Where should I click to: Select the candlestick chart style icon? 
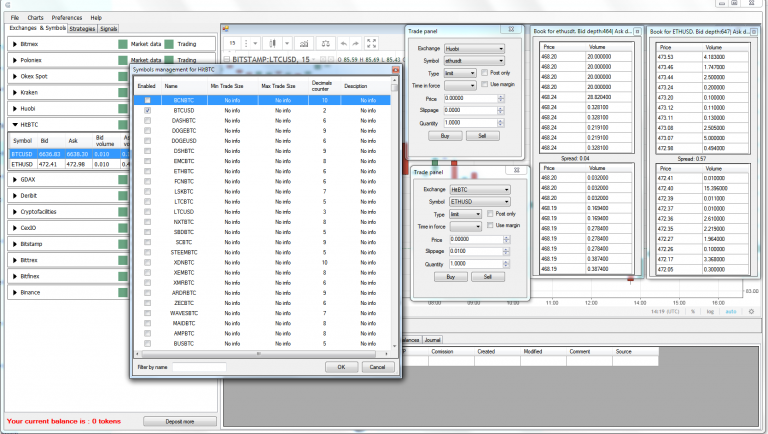coord(273,44)
